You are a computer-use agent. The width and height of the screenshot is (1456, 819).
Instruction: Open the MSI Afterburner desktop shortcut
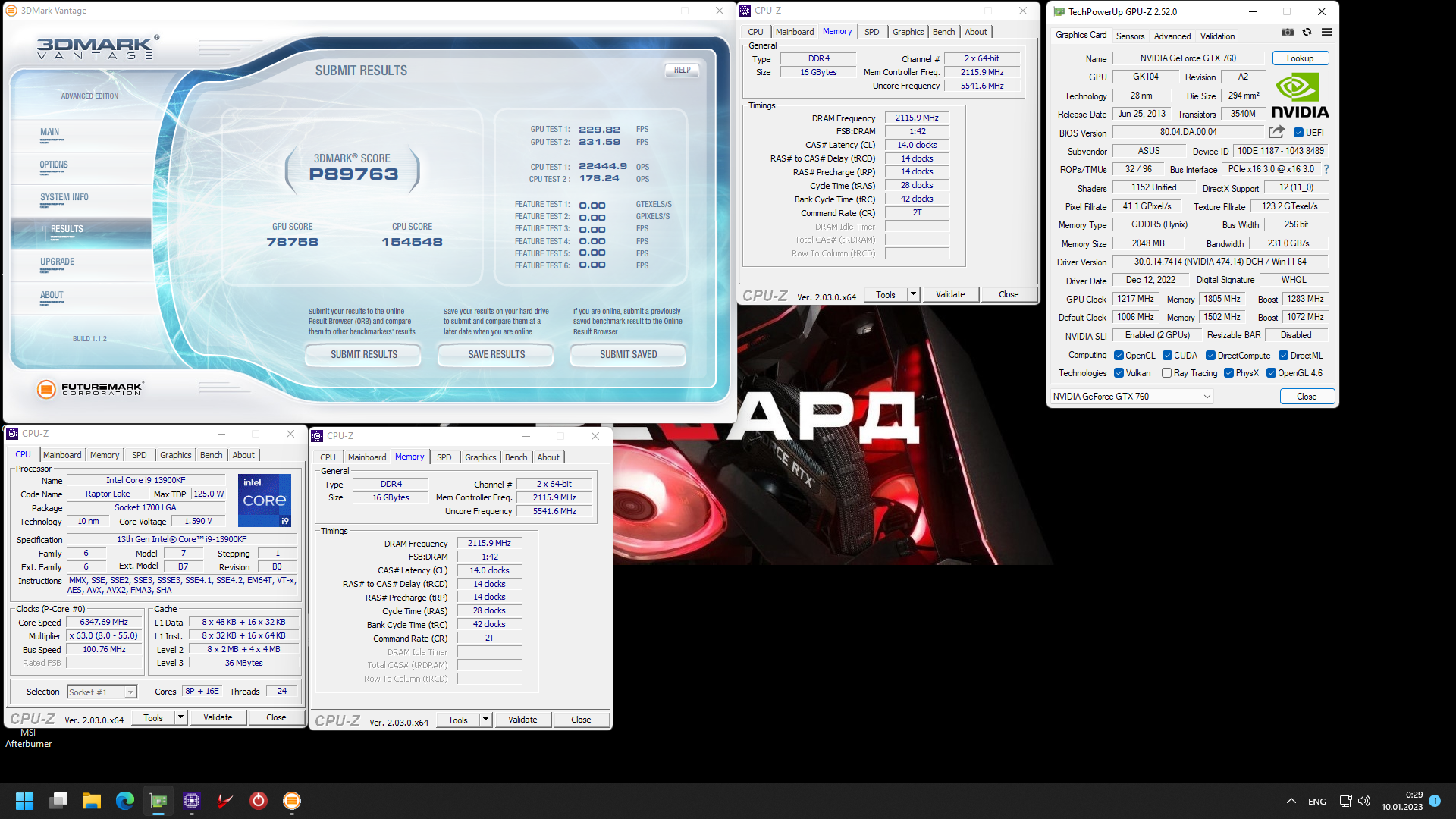[x=28, y=738]
